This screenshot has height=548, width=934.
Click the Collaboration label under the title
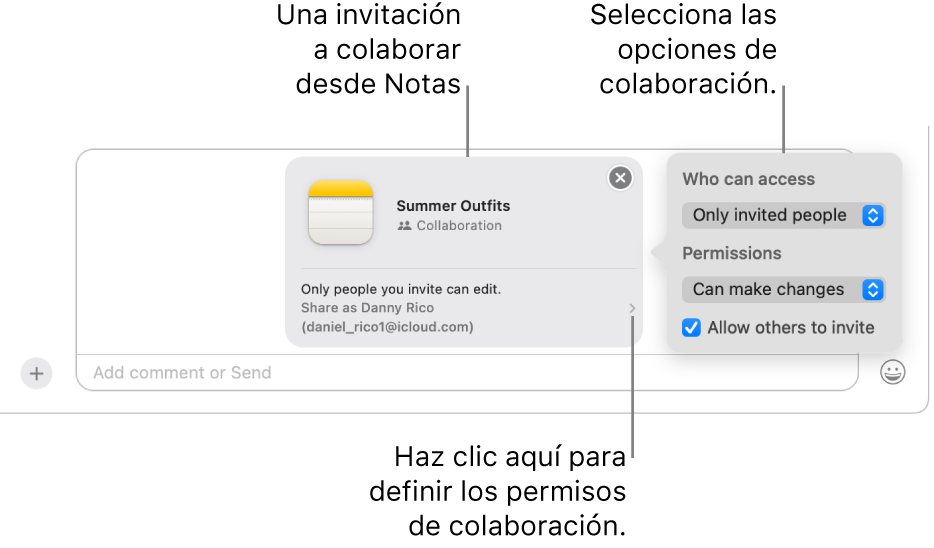point(459,226)
